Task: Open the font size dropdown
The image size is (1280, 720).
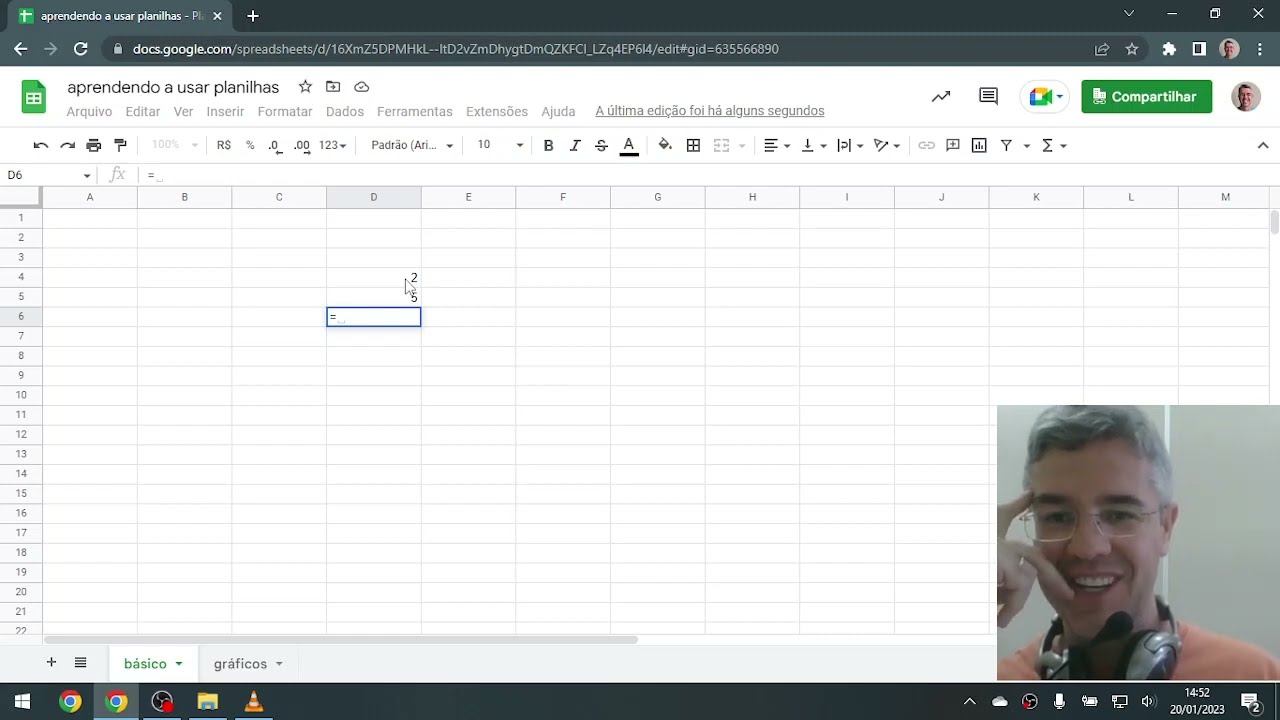Action: pos(500,145)
